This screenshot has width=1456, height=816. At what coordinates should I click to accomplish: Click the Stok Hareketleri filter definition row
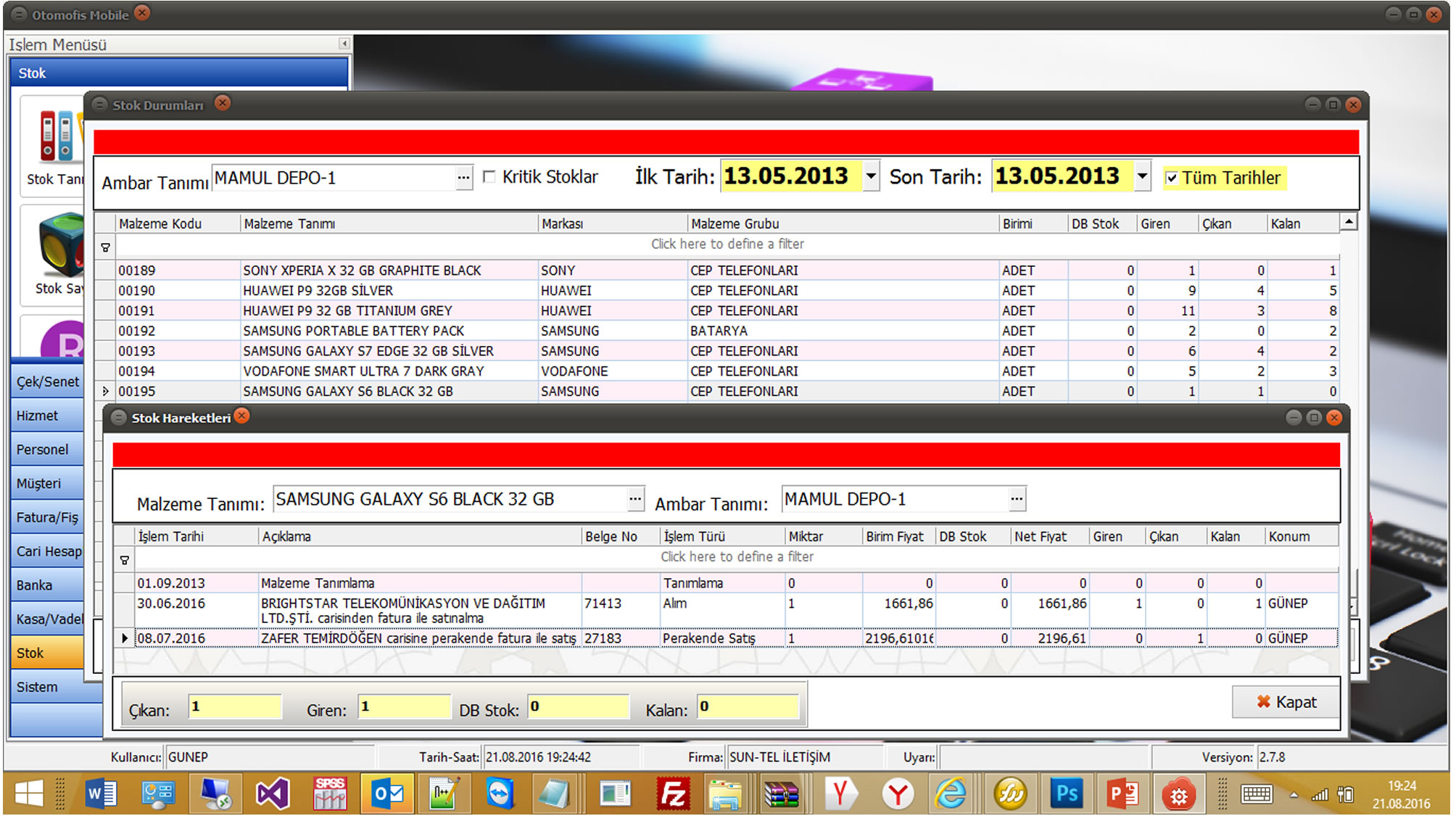tap(736, 557)
